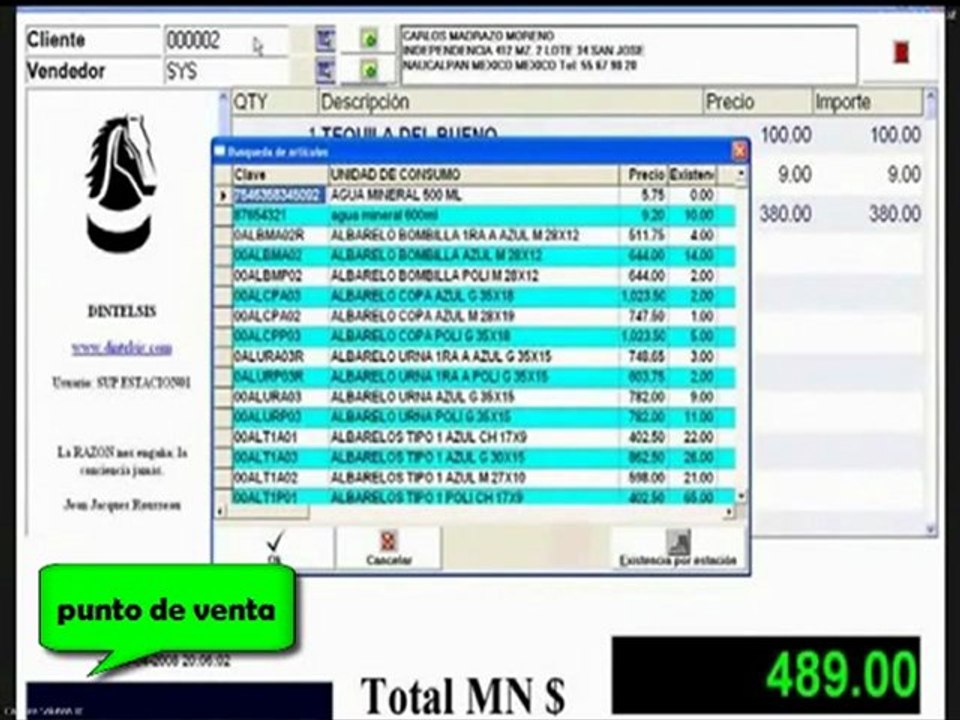This screenshot has height=720, width=960.
Task: Click the row selector arrow of first article
Action: (223, 196)
